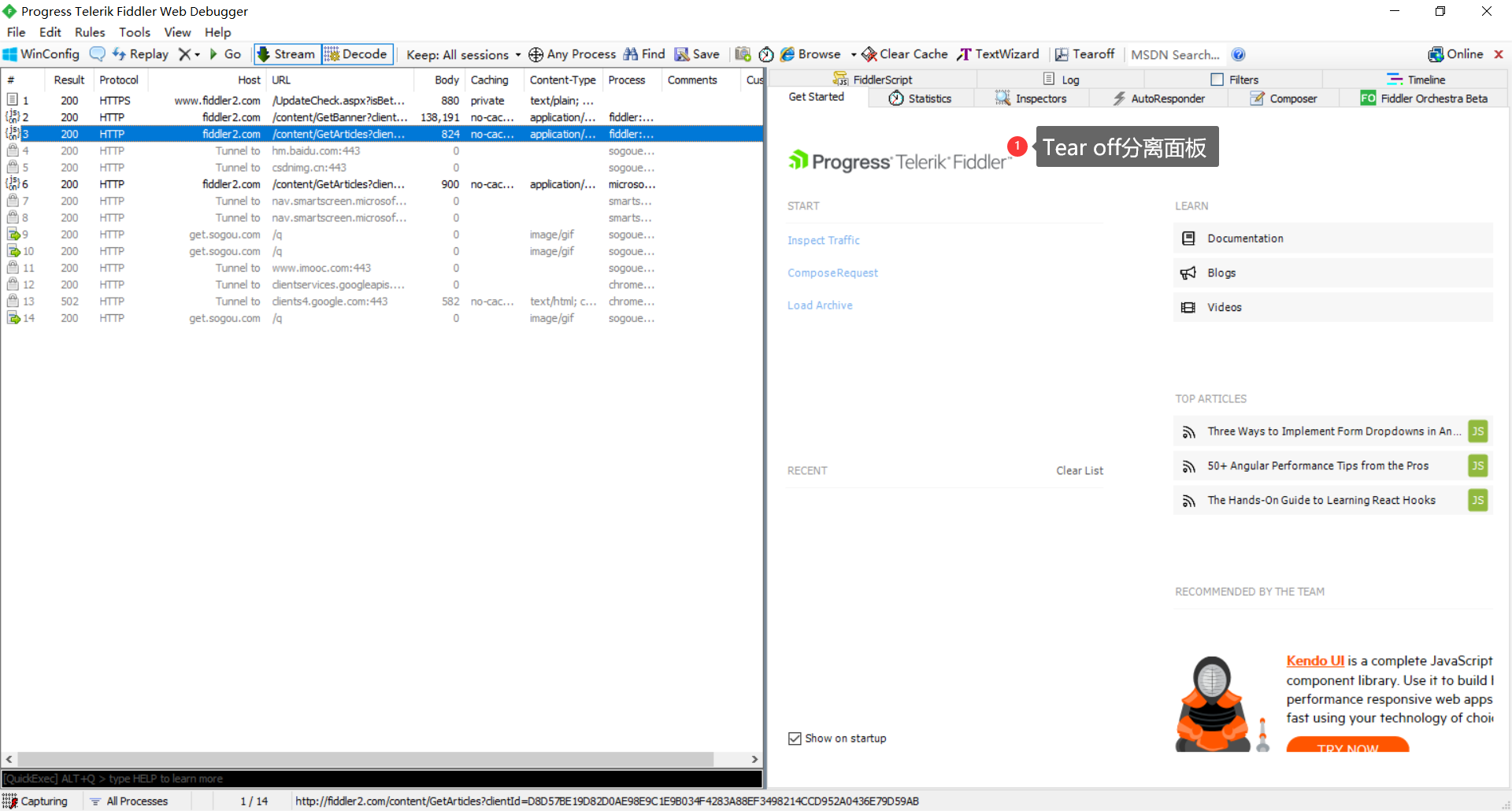Click the QuickExec command box
The image size is (1512, 811).
click(382, 778)
